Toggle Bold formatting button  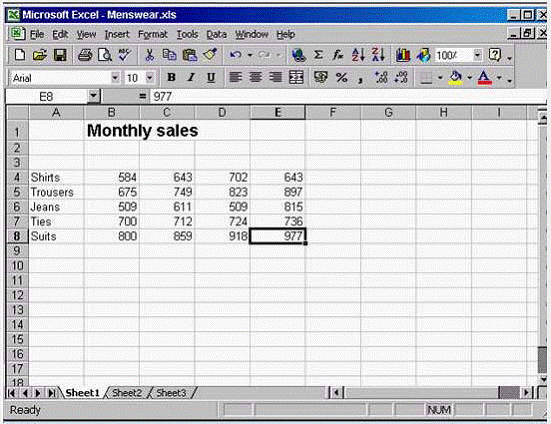[171, 77]
